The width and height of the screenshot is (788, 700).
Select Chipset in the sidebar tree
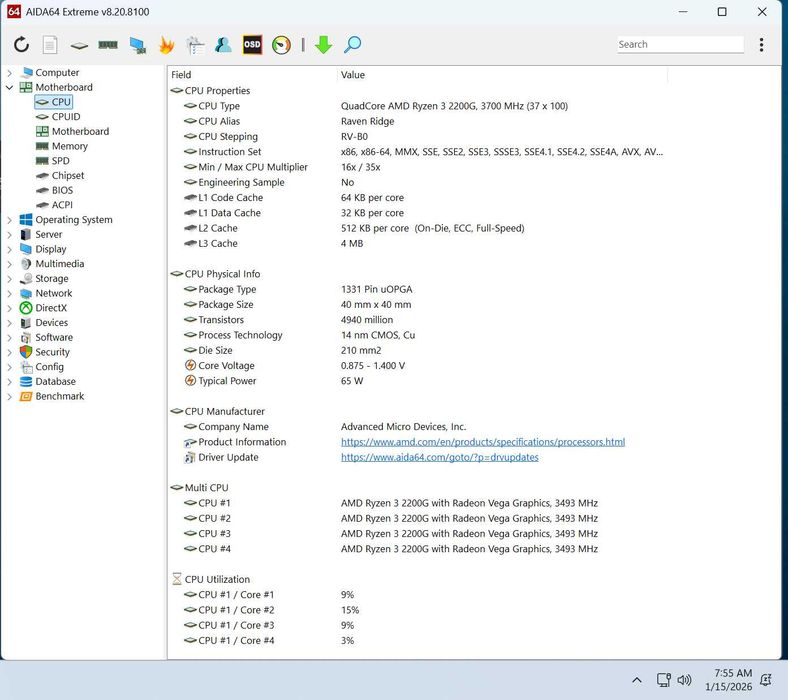pos(60,176)
